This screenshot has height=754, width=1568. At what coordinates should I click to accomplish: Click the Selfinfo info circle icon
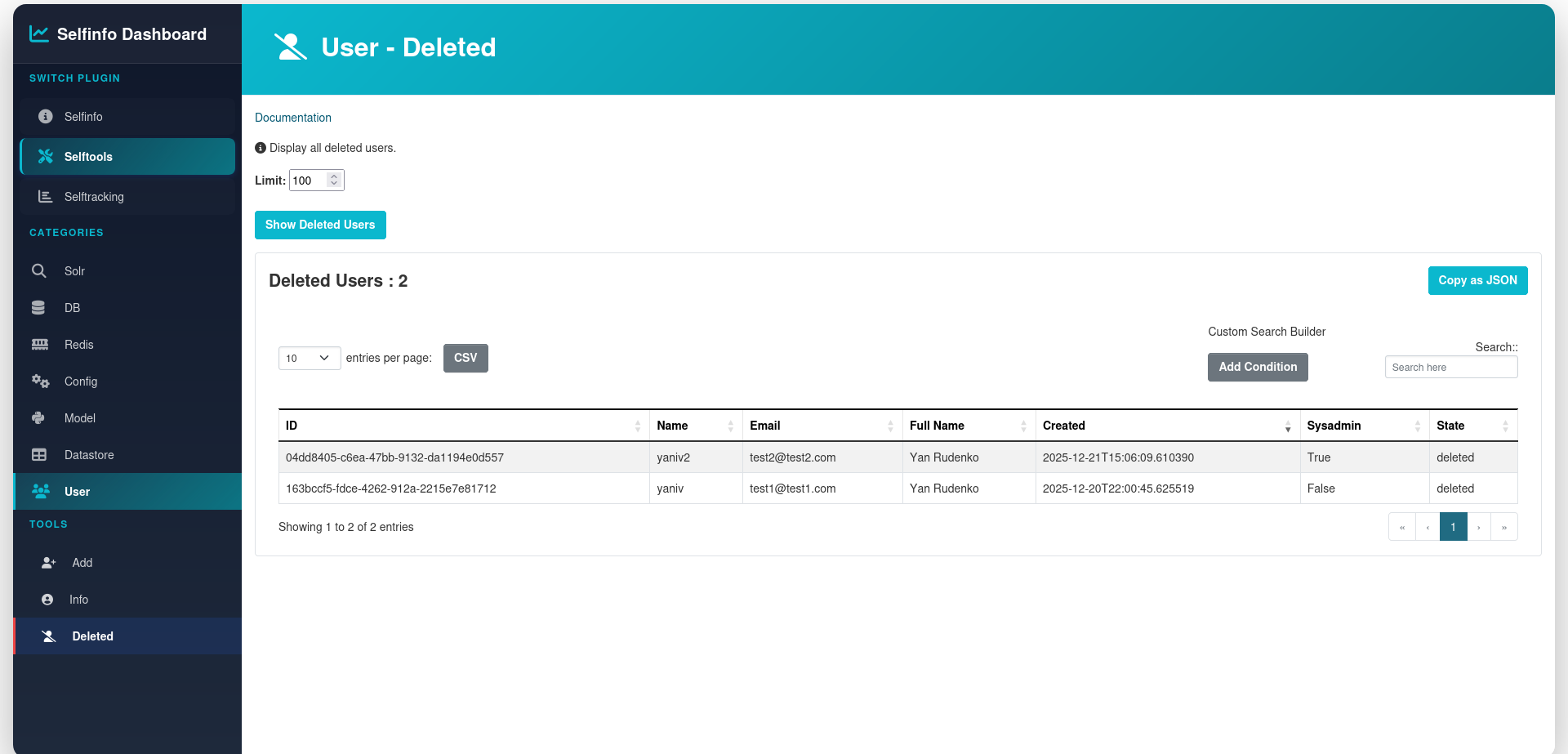coord(46,117)
